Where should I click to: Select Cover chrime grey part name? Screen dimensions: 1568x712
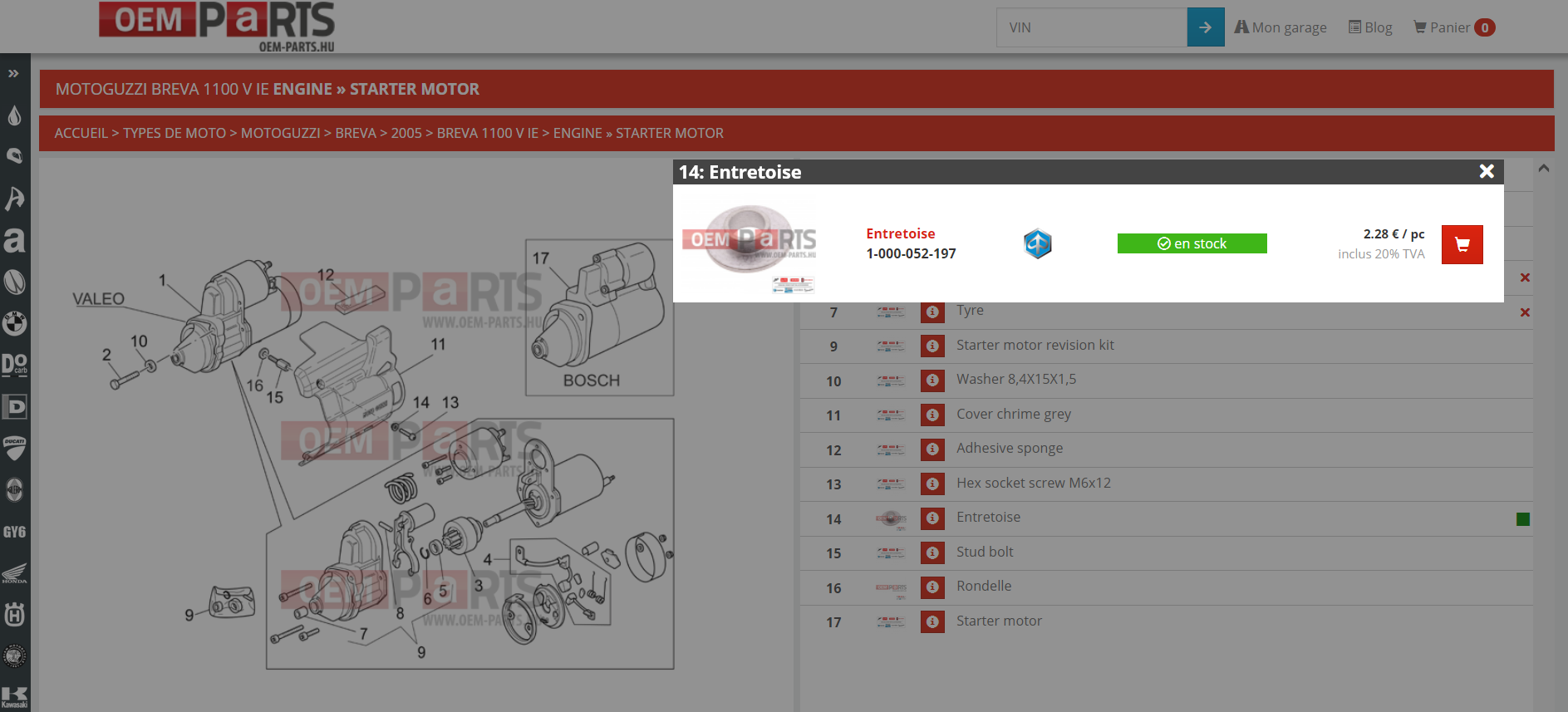1013,414
